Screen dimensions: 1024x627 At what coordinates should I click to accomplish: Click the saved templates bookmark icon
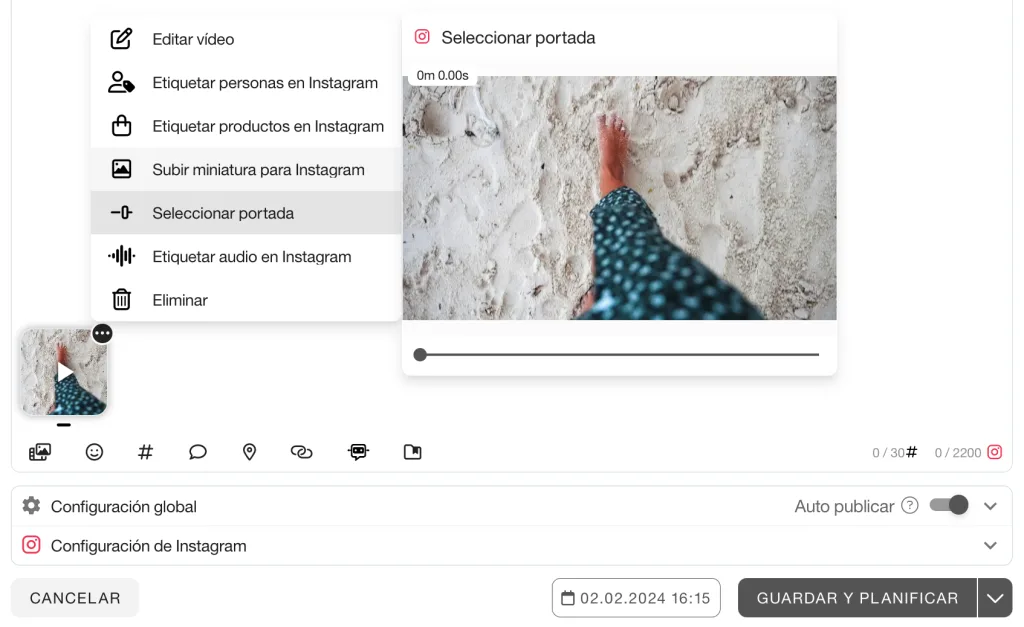click(x=413, y=452)
